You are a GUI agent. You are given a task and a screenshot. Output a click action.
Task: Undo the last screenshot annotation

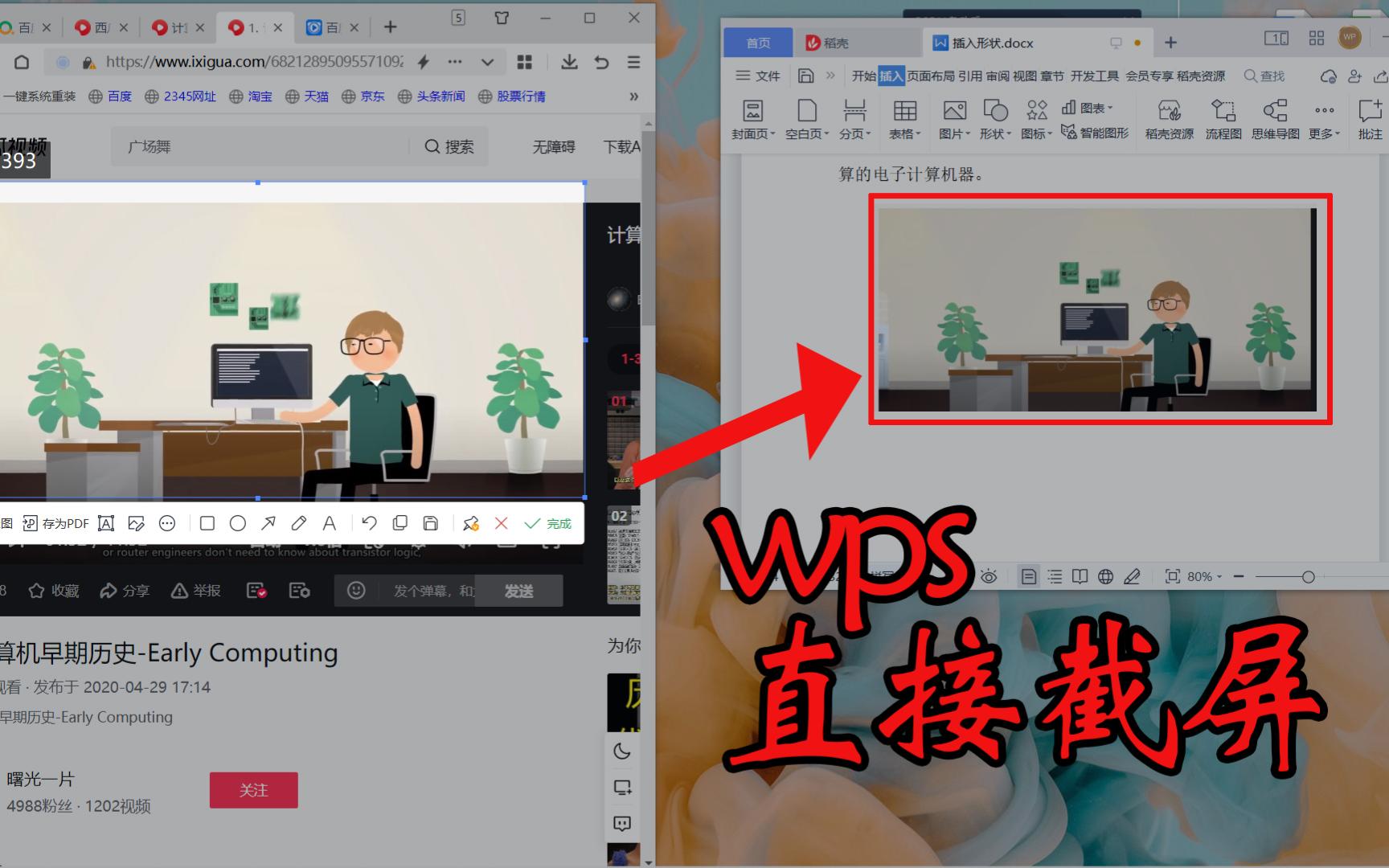coord(369,523)
